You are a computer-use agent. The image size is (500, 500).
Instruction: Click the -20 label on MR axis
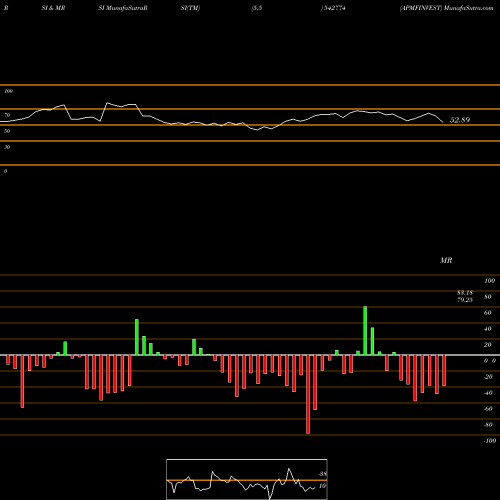[488, 377]
